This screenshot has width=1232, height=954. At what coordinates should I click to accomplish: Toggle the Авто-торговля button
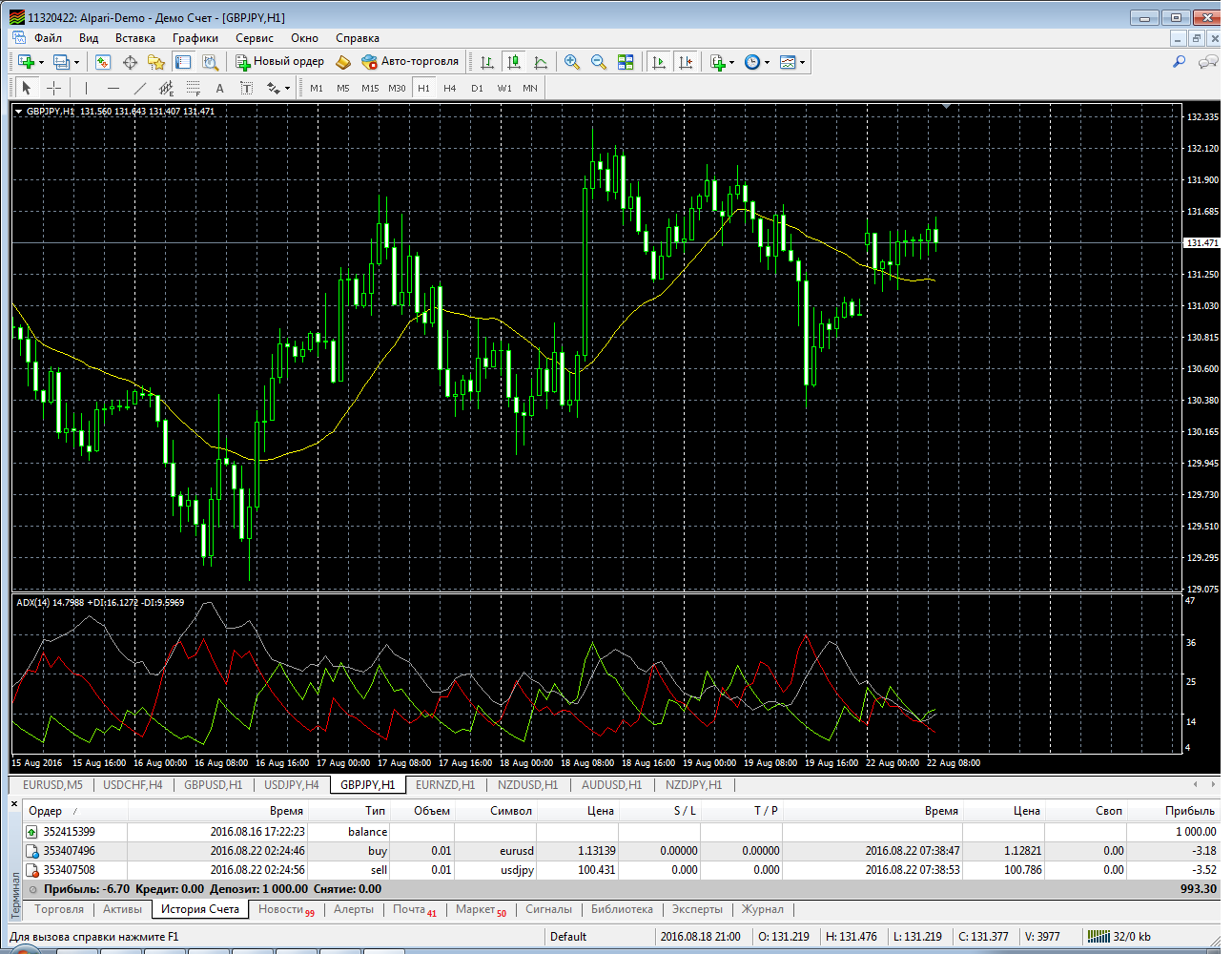tap(410, 62)
